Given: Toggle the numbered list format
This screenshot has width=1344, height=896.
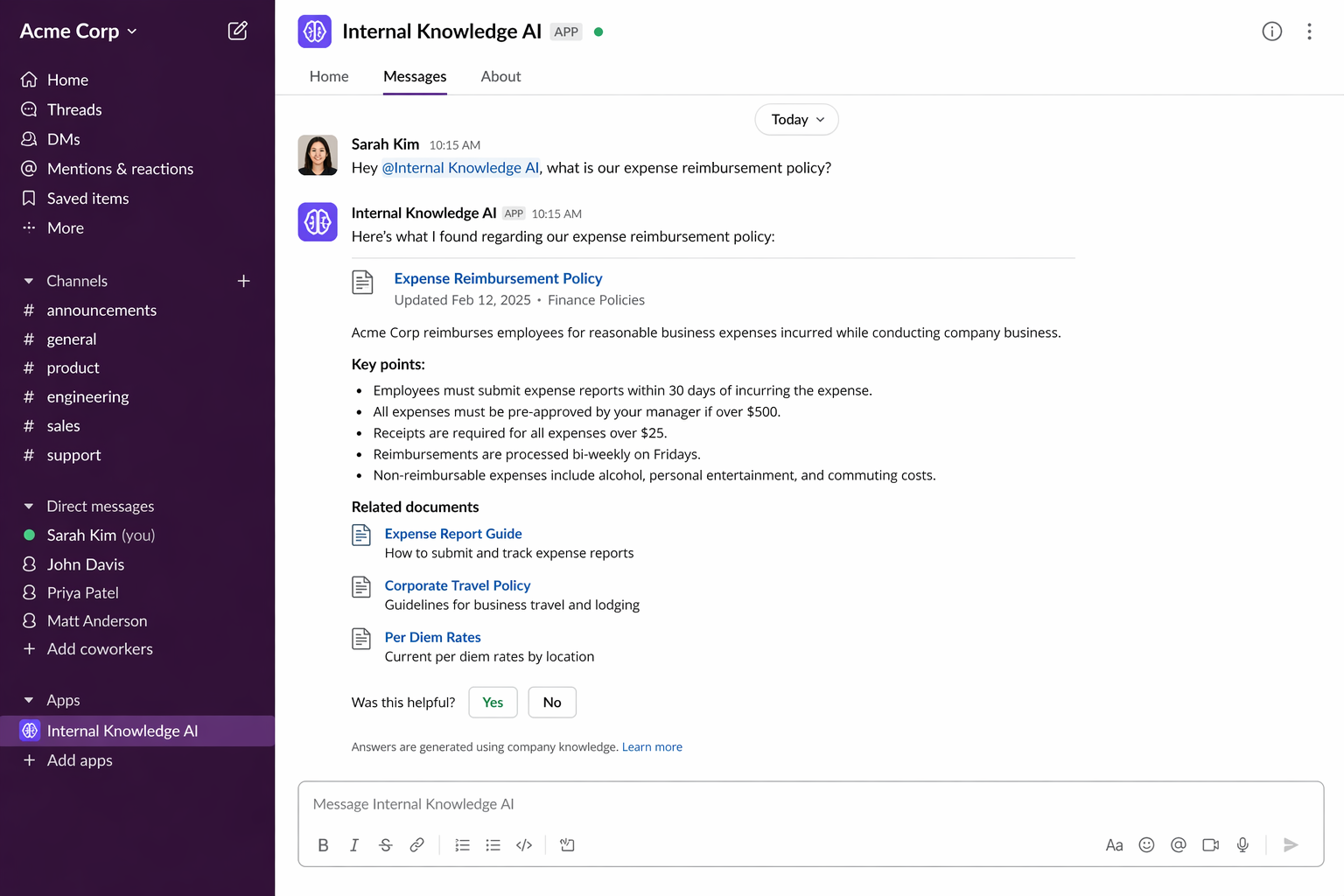Looking at the screenshot, I should coord(462,844).
